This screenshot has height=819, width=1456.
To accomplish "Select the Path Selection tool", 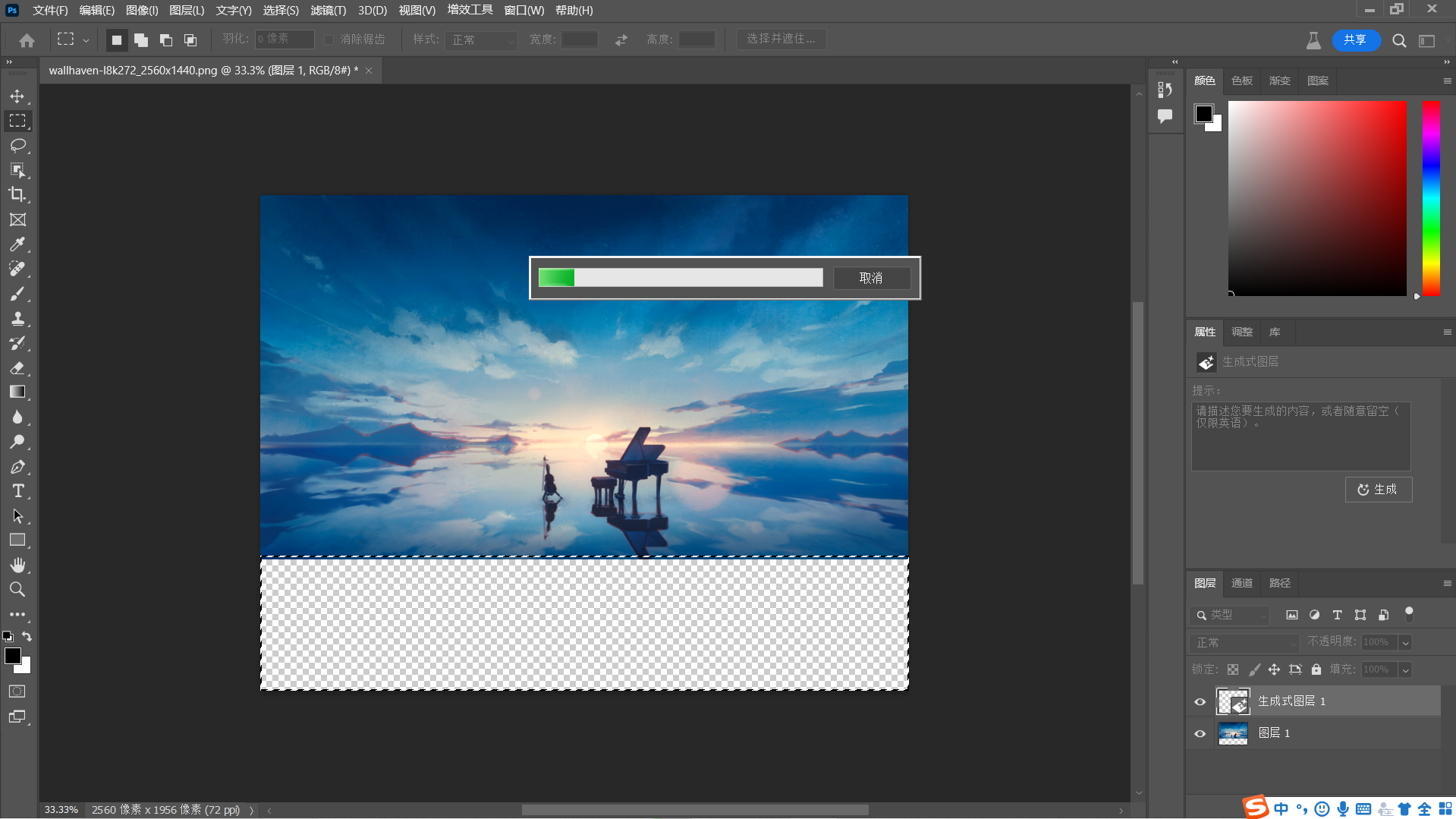I will (17, 515).
